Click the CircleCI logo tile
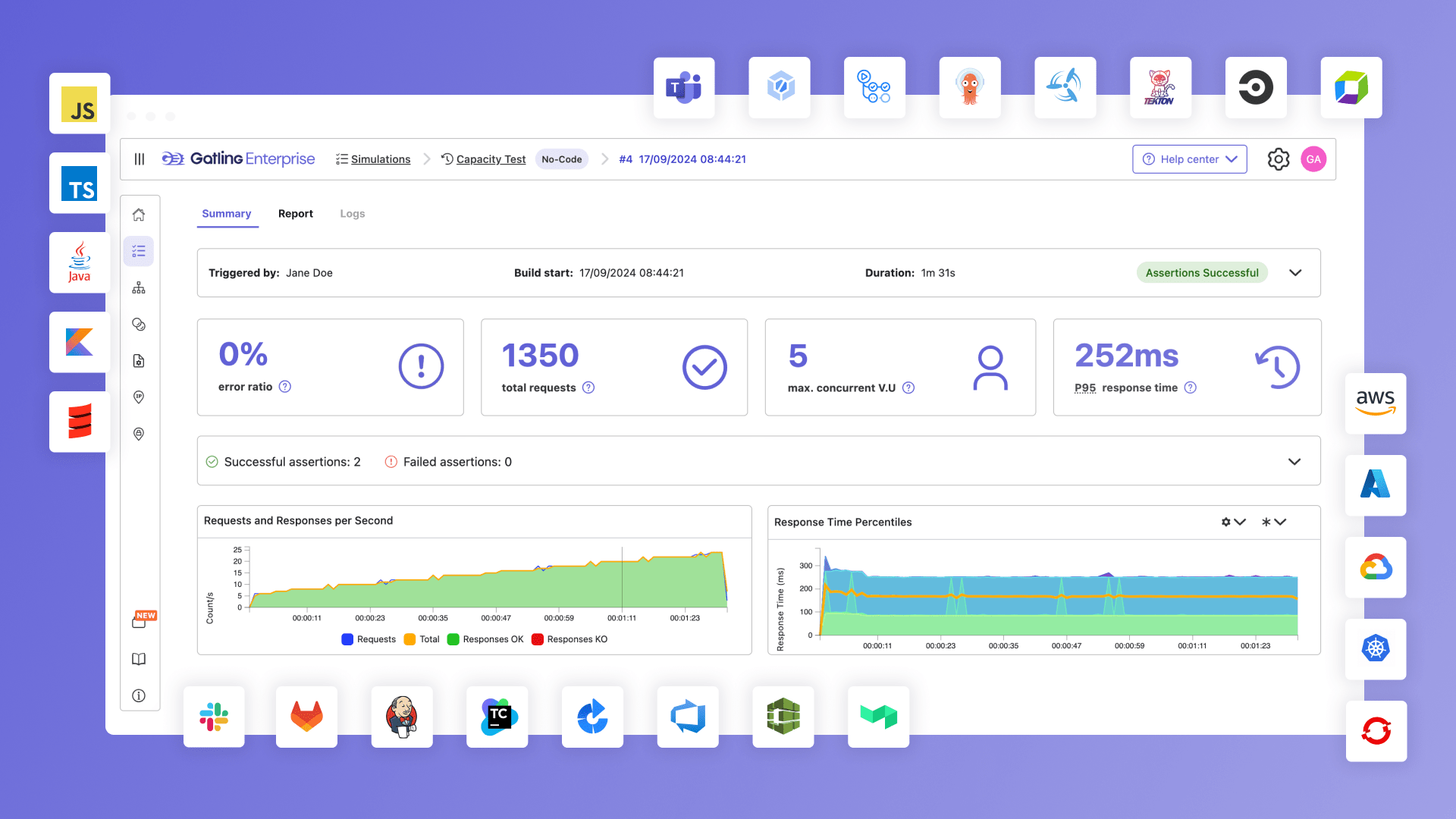Screen dimensions: 1456x819 pyautogui.click(x=1256, y=87)
